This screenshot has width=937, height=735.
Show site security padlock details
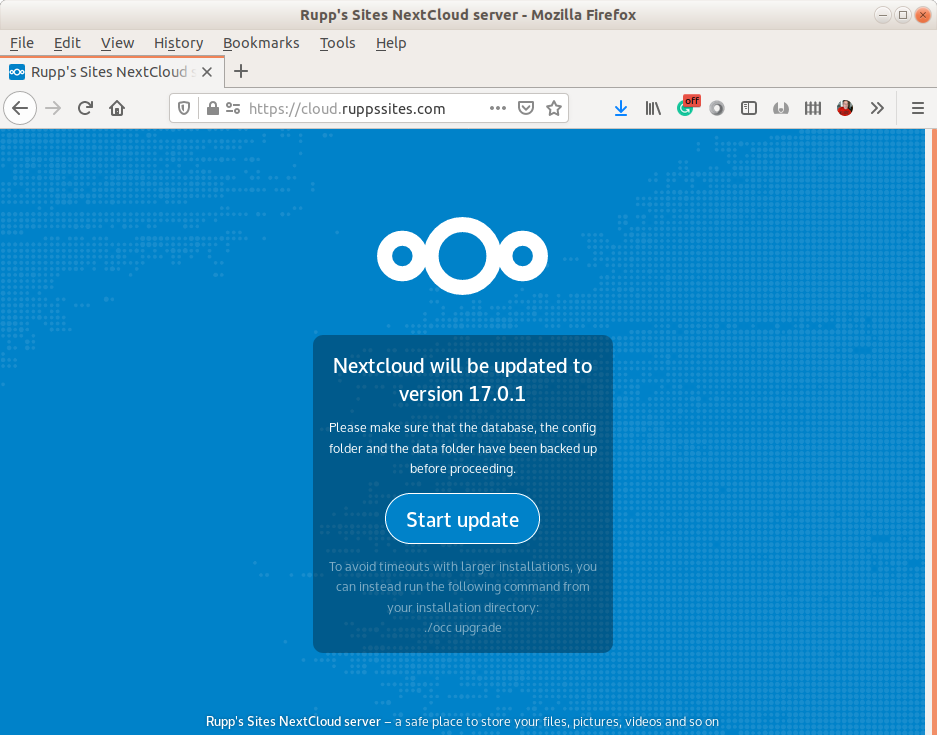coord(212,108)
